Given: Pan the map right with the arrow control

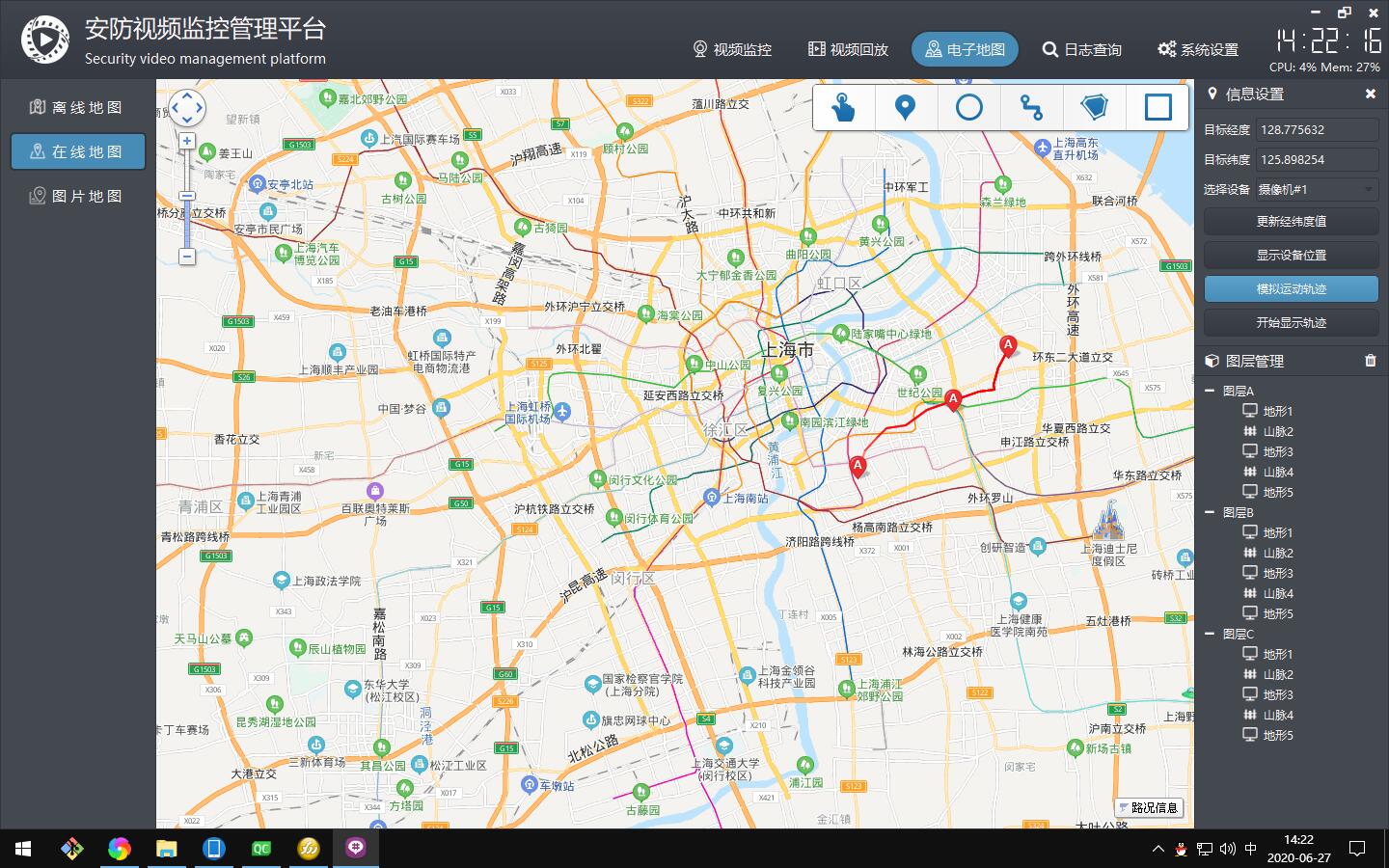Looking at the screenshot, I should pyautogui.click(x=200, y=108).
